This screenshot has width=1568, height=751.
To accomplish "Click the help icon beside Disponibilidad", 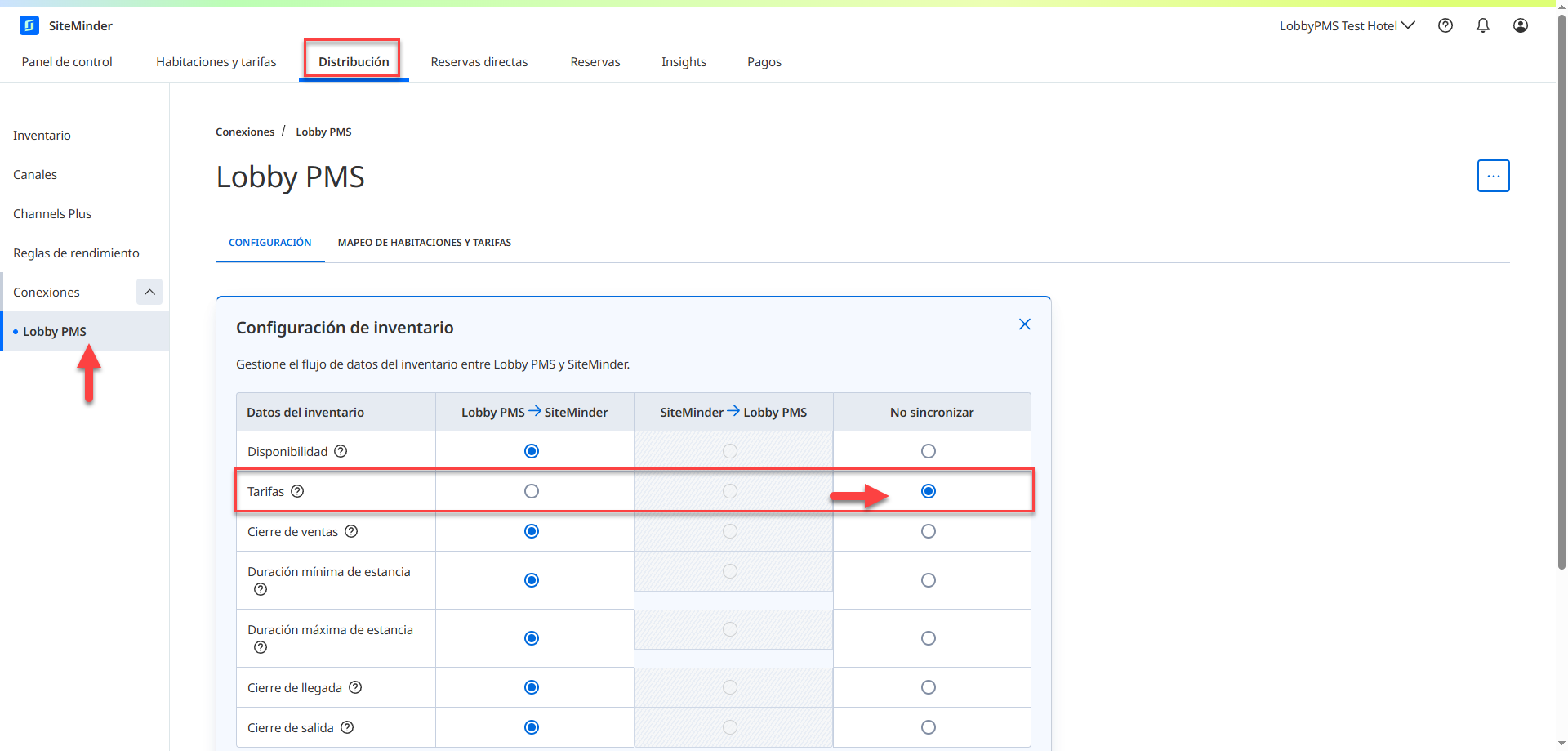I will [341, 451].
